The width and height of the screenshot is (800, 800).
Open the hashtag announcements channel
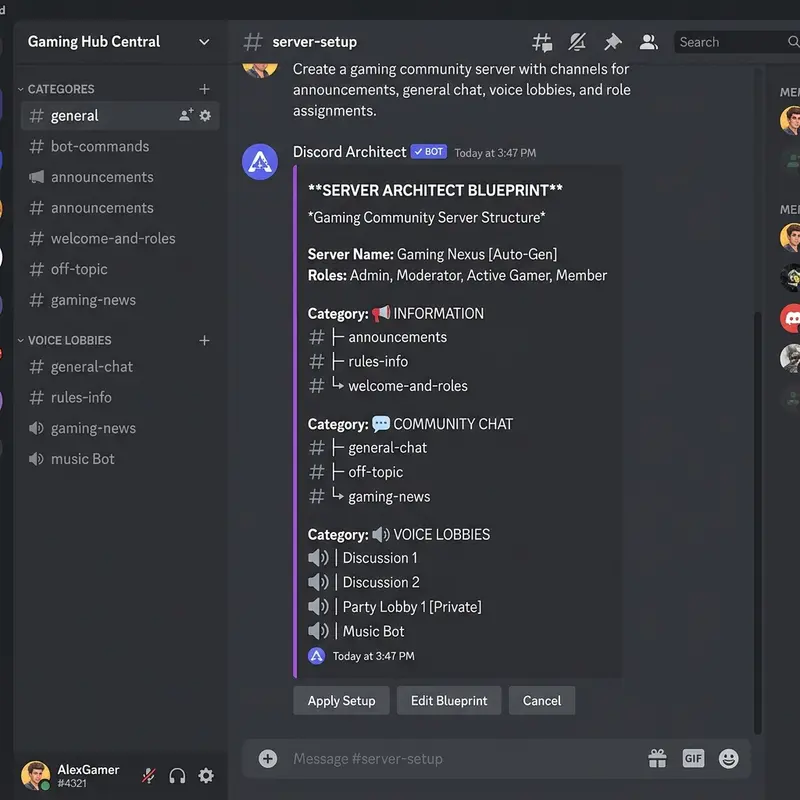click(x=120, y=208)
